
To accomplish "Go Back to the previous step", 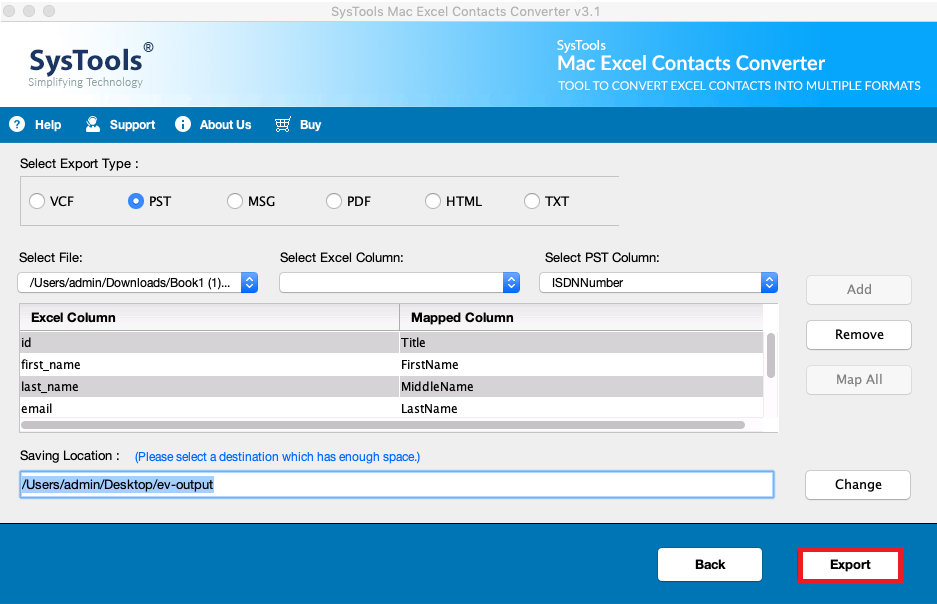I will pos(710,565).
